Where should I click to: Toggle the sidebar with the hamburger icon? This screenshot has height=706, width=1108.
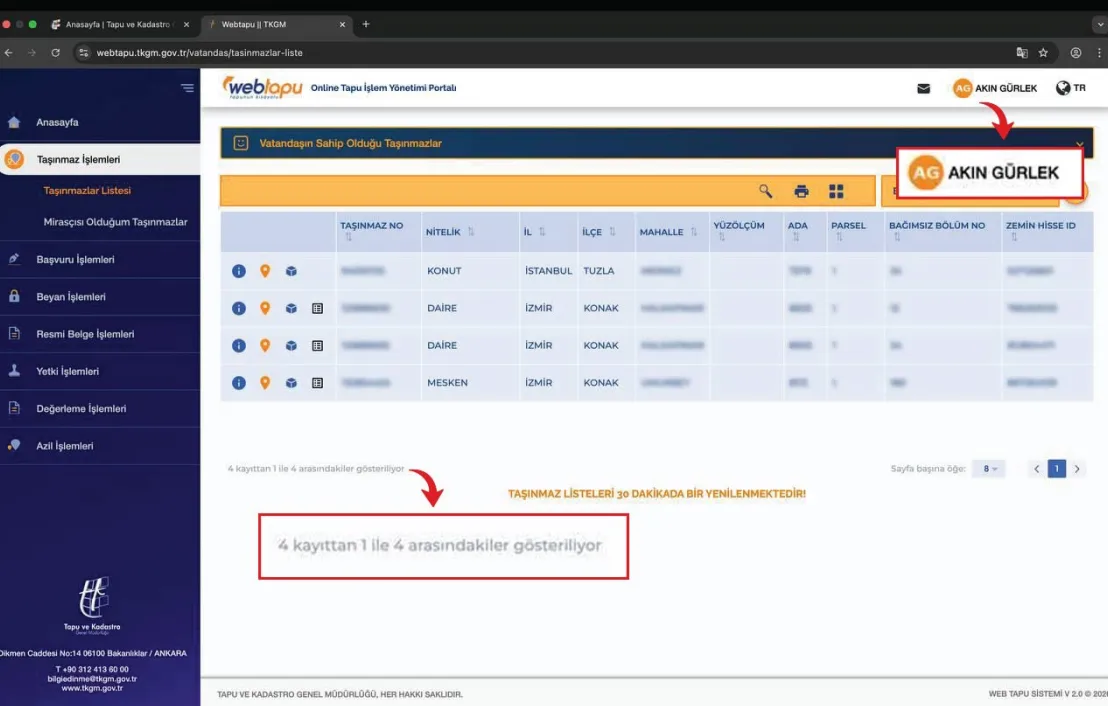tap(186, 87)
